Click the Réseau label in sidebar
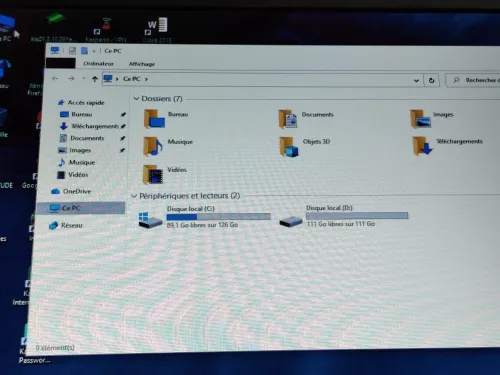500x375 pixels. coord(72,226)
